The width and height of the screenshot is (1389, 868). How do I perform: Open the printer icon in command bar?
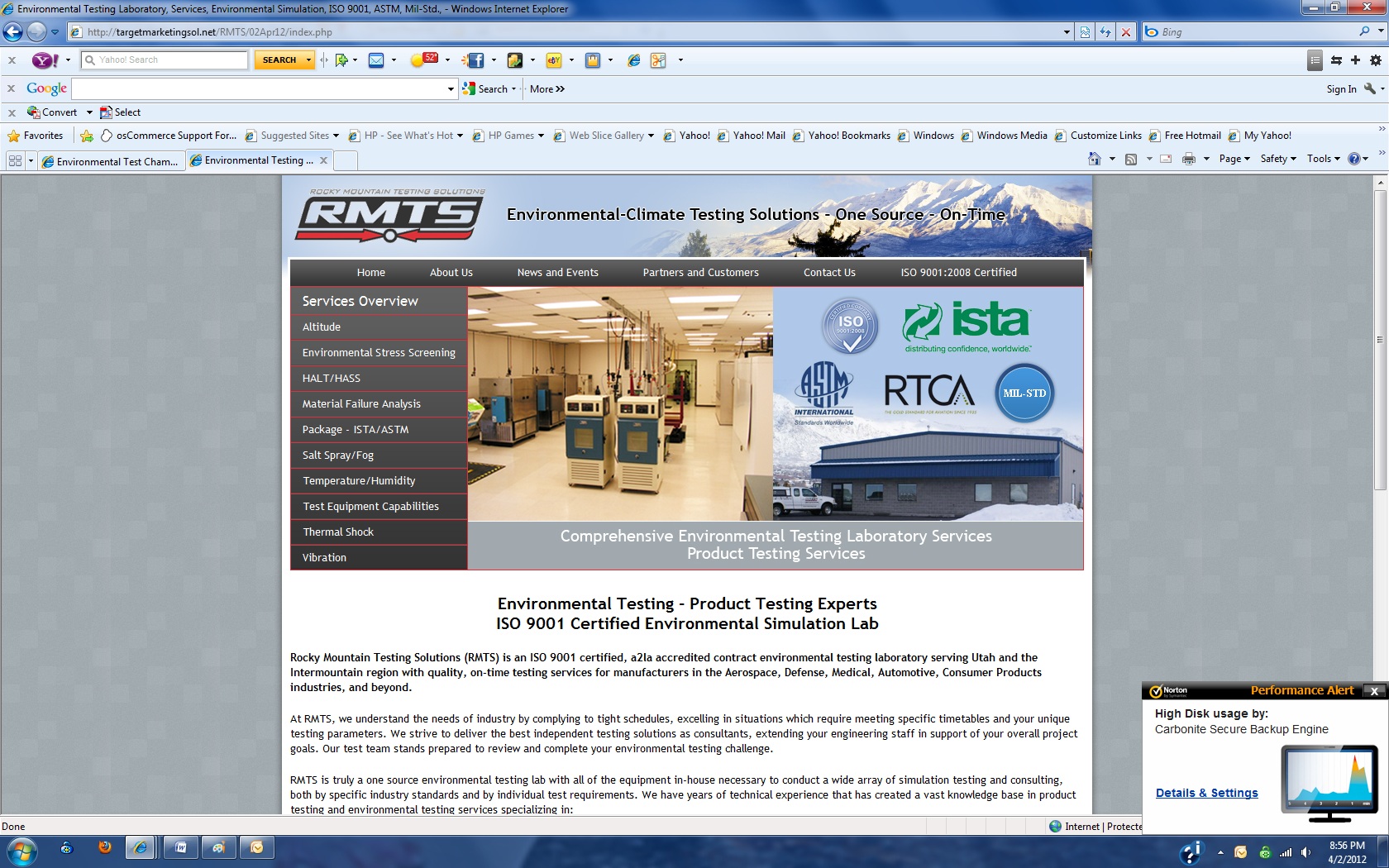1188,159
